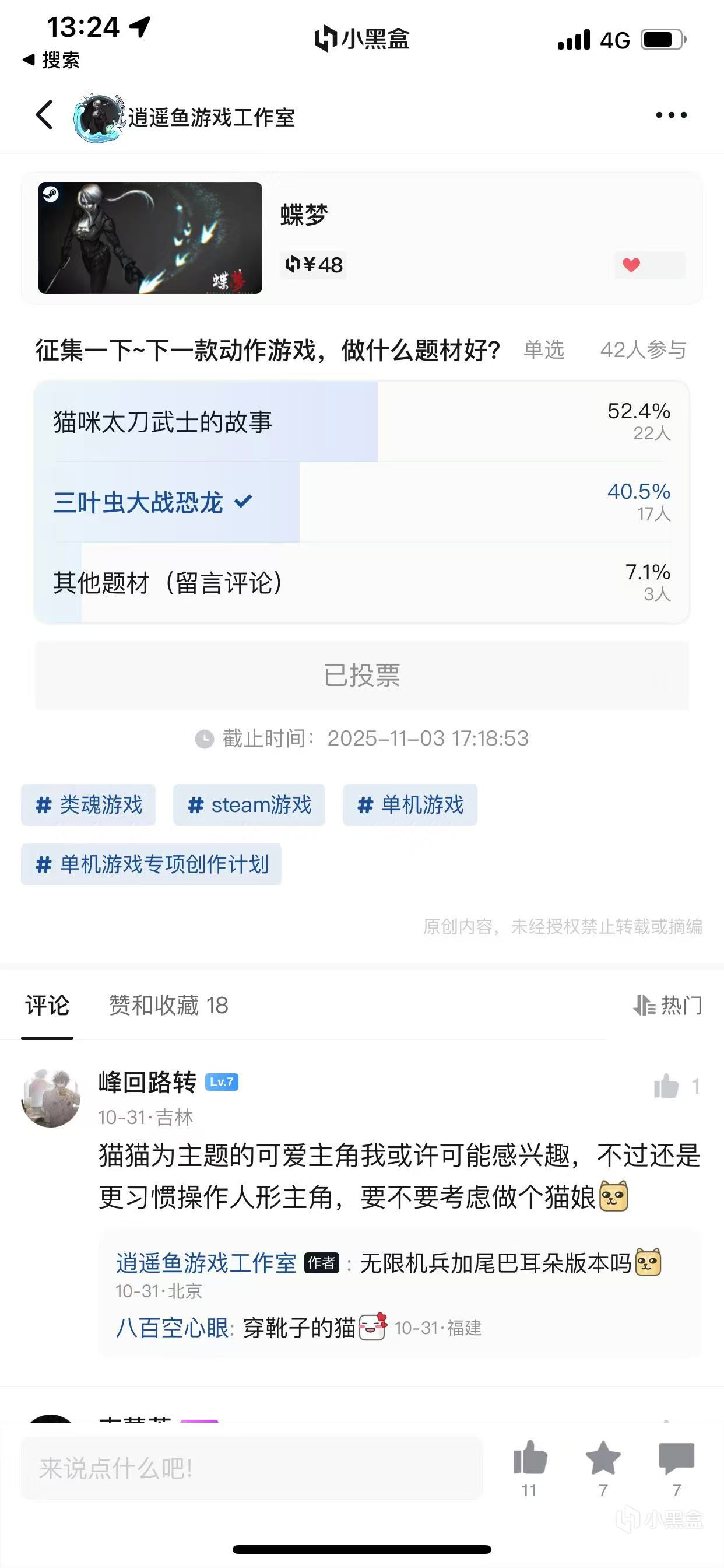Viewport: 724px width, 1568px height.
Task: Open the # steam游戏 topic tag
Action: point(249,804)
